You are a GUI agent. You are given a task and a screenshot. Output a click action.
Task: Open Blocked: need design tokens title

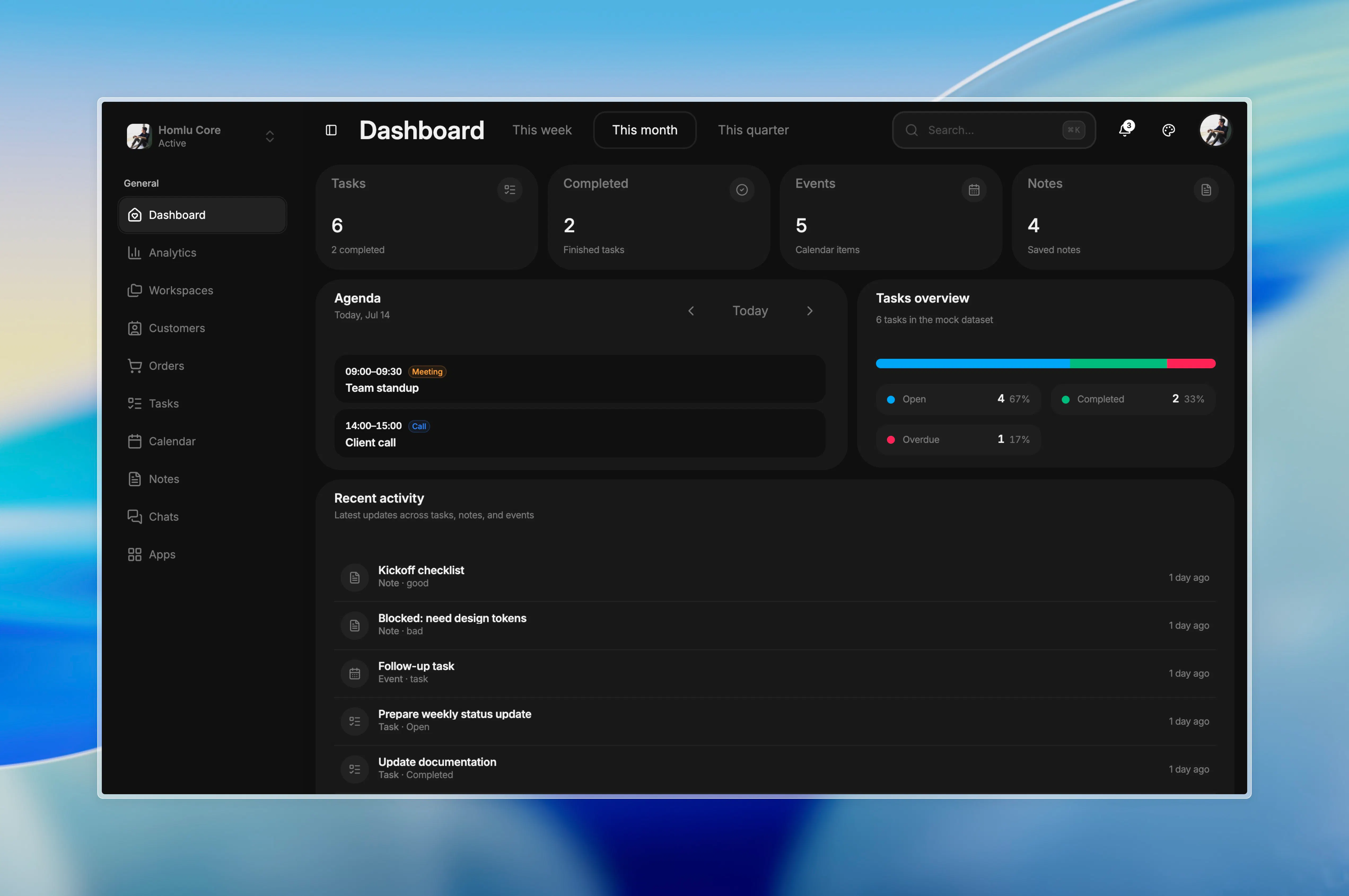452,618
